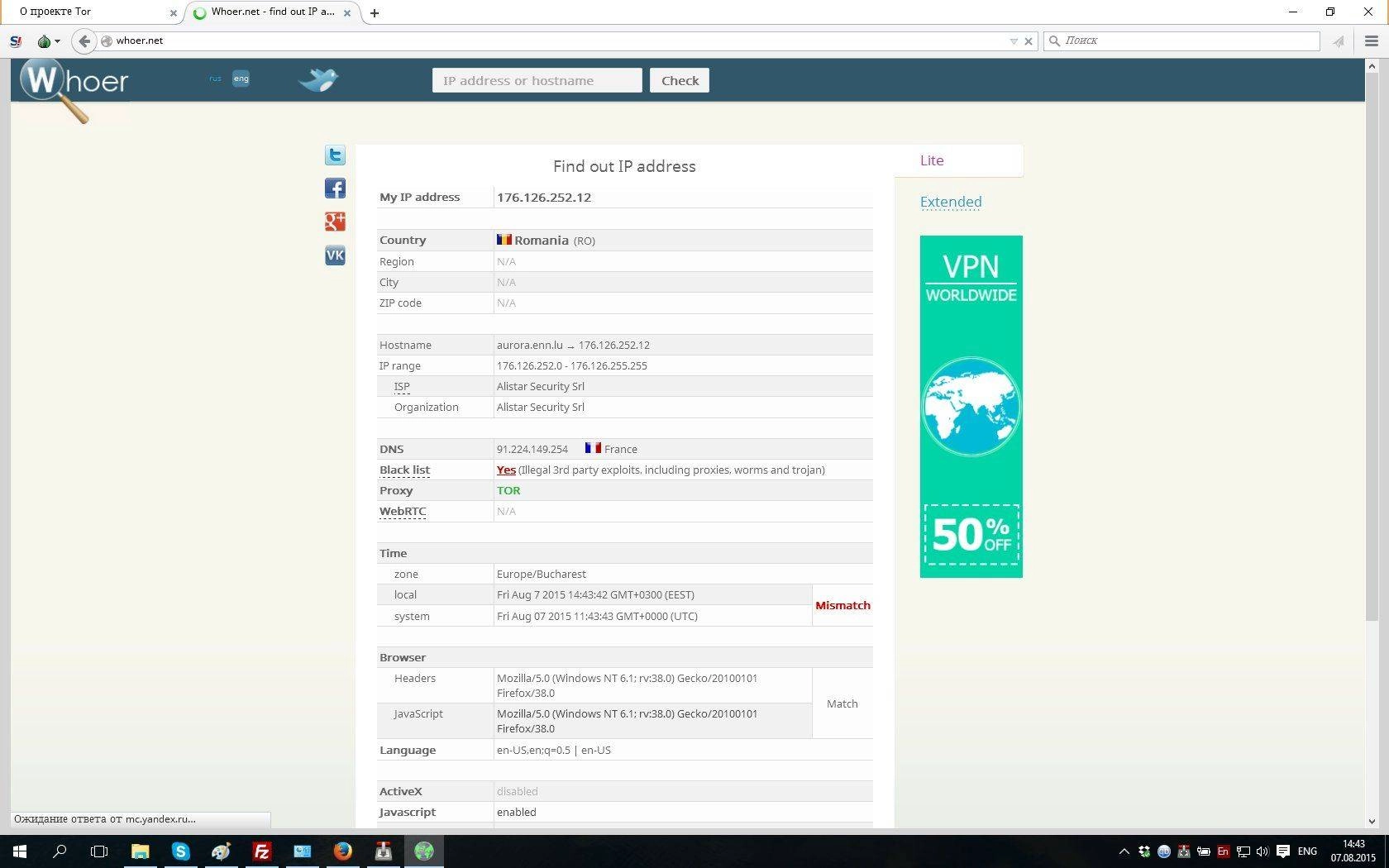Open the address bar history dropdown arrow
1389x868 pixels.
(1014, 41)
